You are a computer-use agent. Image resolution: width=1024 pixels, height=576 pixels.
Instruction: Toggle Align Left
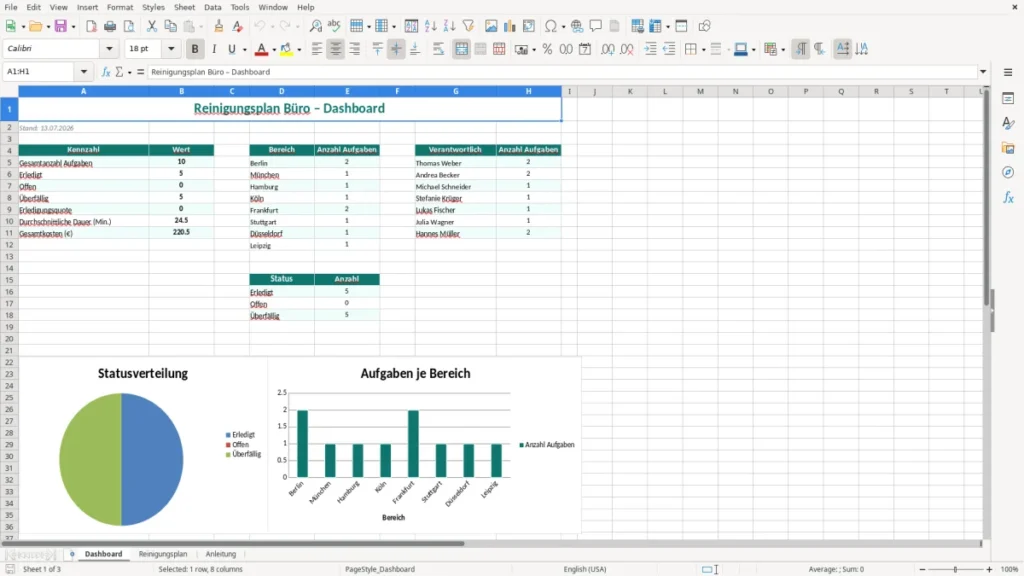point(317,49)
